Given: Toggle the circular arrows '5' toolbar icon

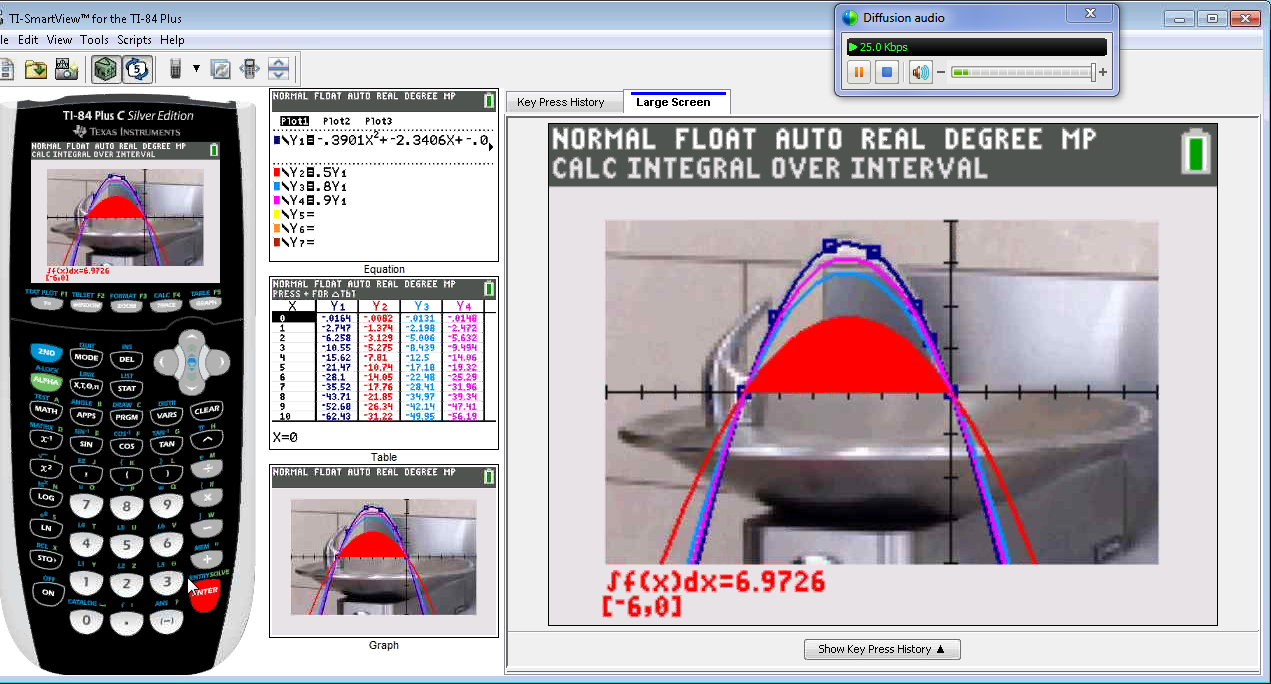Looking at the screenshot, I should (x=137, y=69).
